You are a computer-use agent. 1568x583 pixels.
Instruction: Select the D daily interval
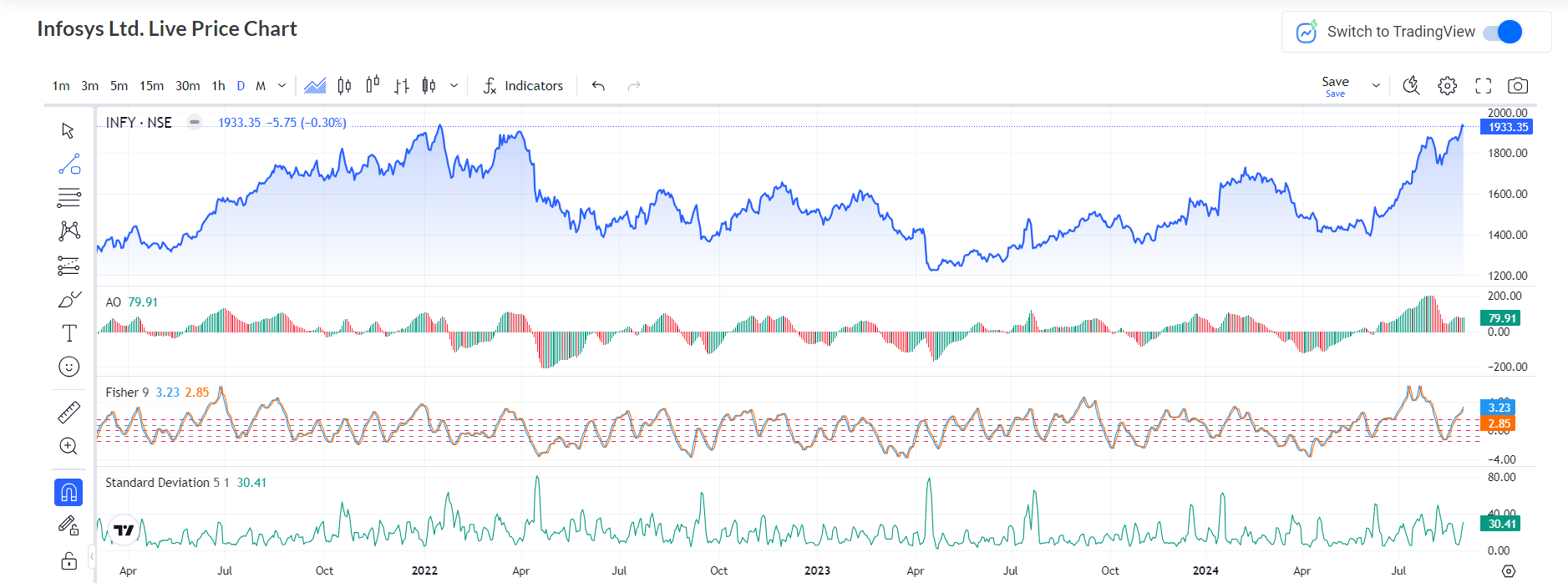coord(241,85)
